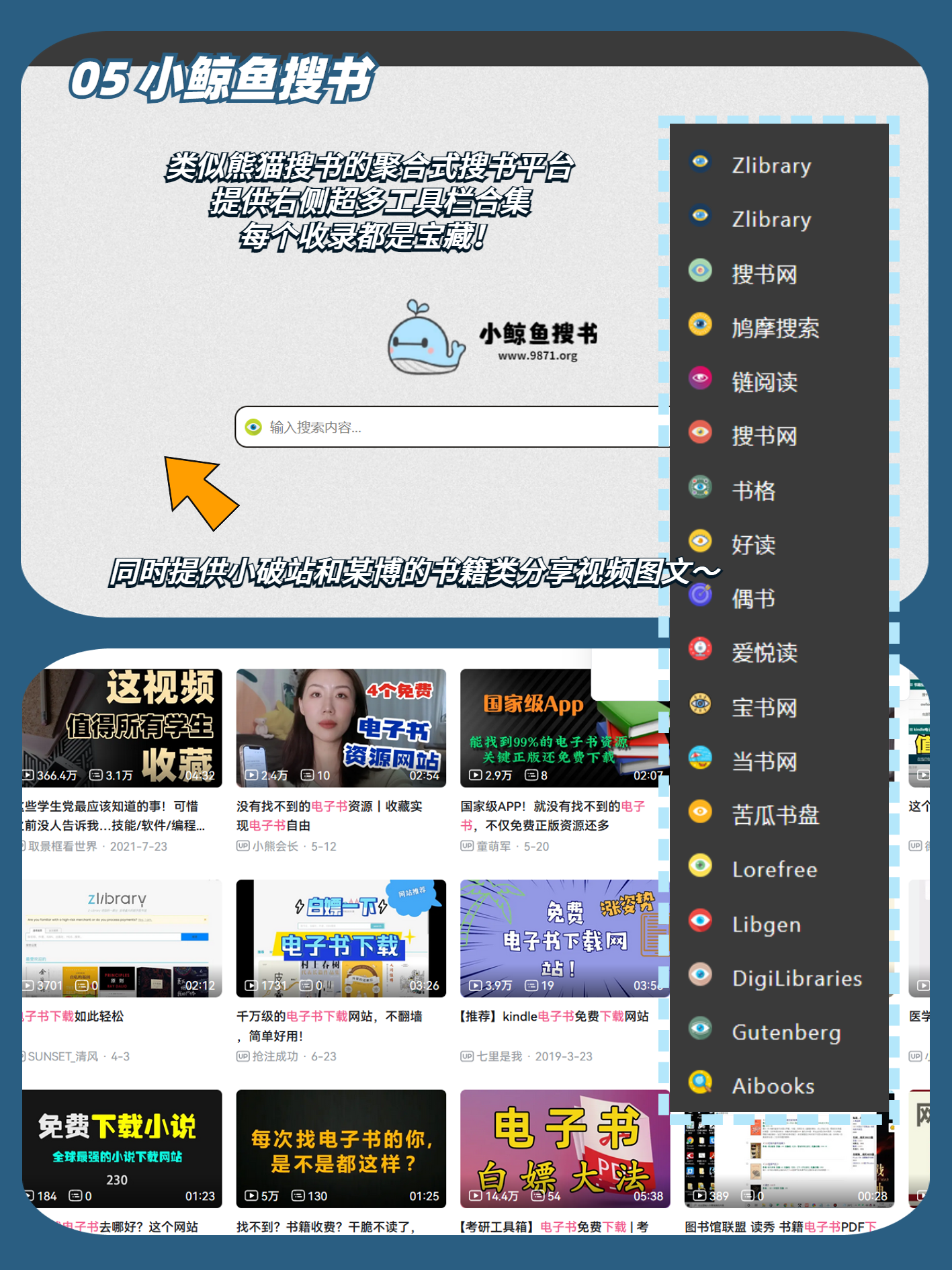Visit uploader 童萌军's profile
Viewport: 952px width, 1270px height.
click(x=494, y=847)
